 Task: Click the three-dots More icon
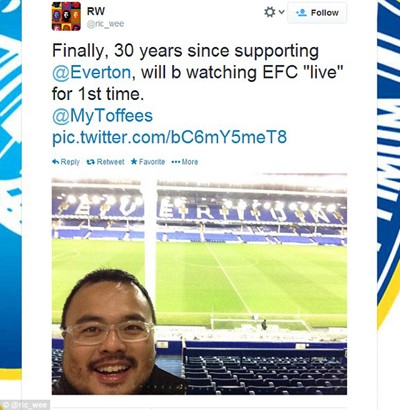pos(176,162)
